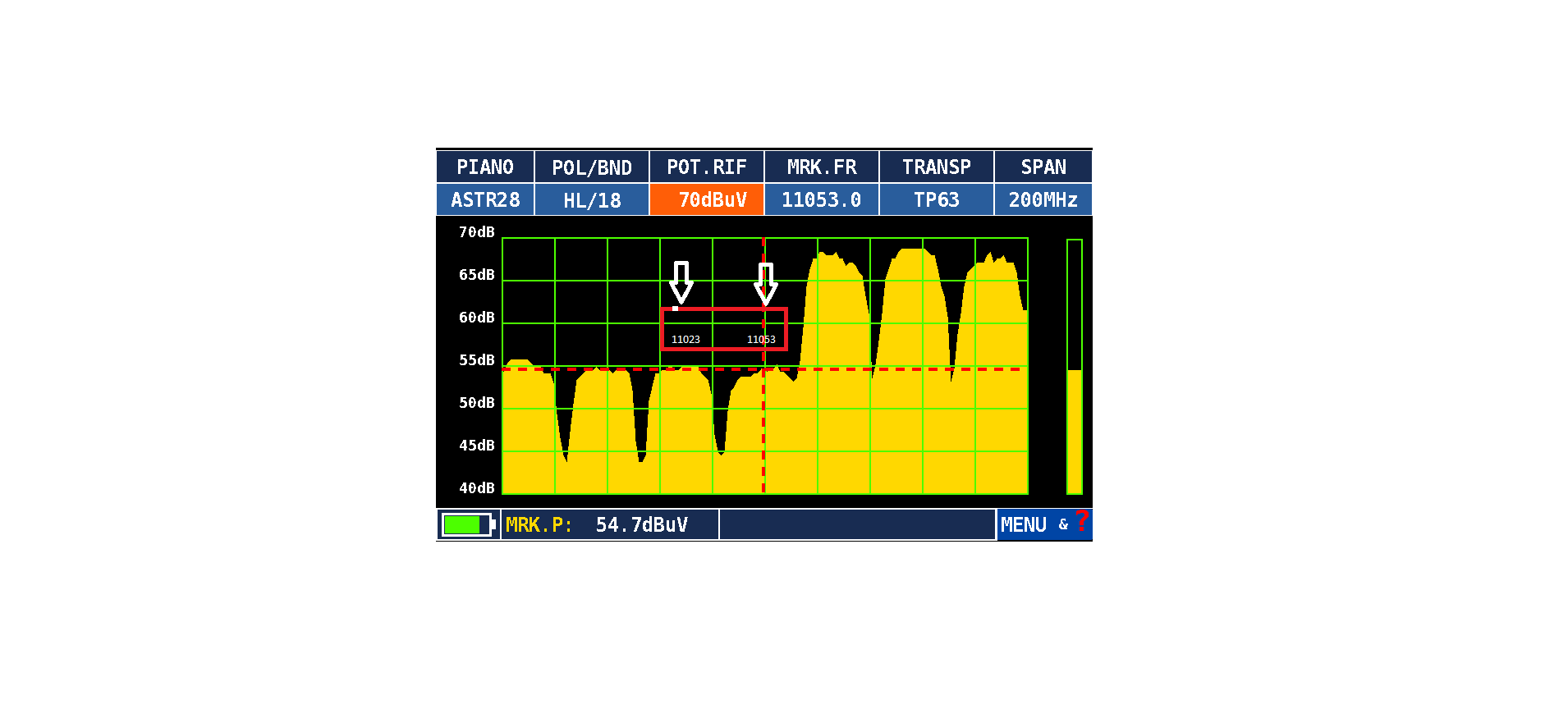The width and height of the screenshot is (1568, 709).
Task: Click the vertical level bar meter
Action: (x=1075, y=367)
